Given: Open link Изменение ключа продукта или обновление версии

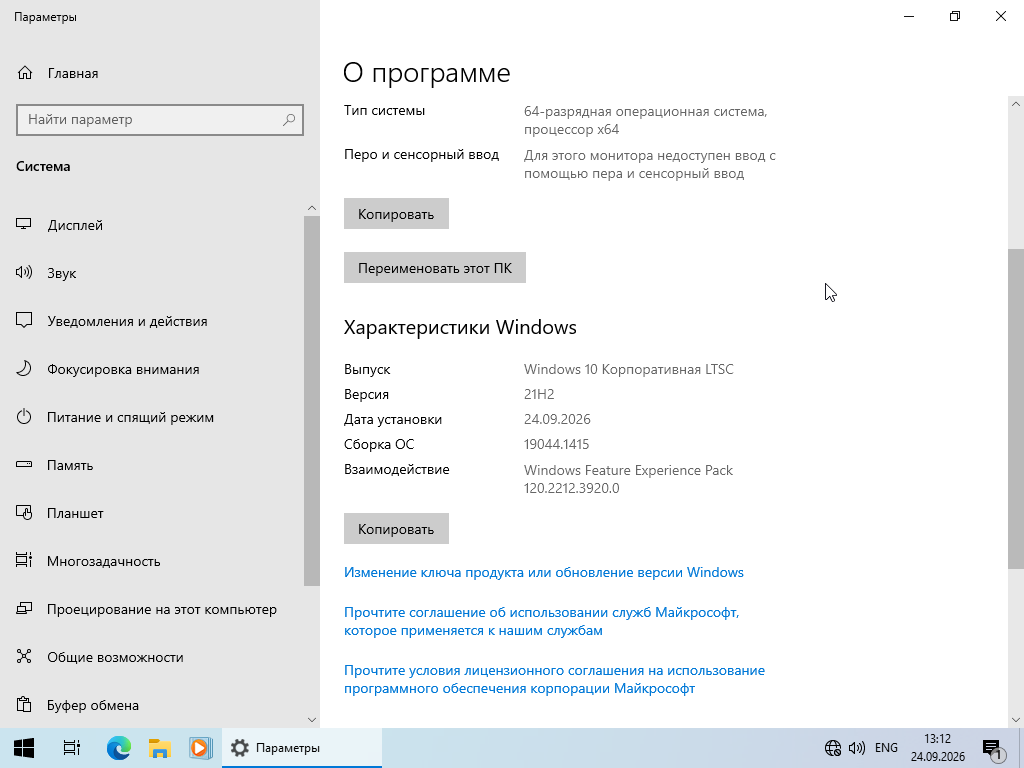Looking at the screenshot, I should 543,572.
